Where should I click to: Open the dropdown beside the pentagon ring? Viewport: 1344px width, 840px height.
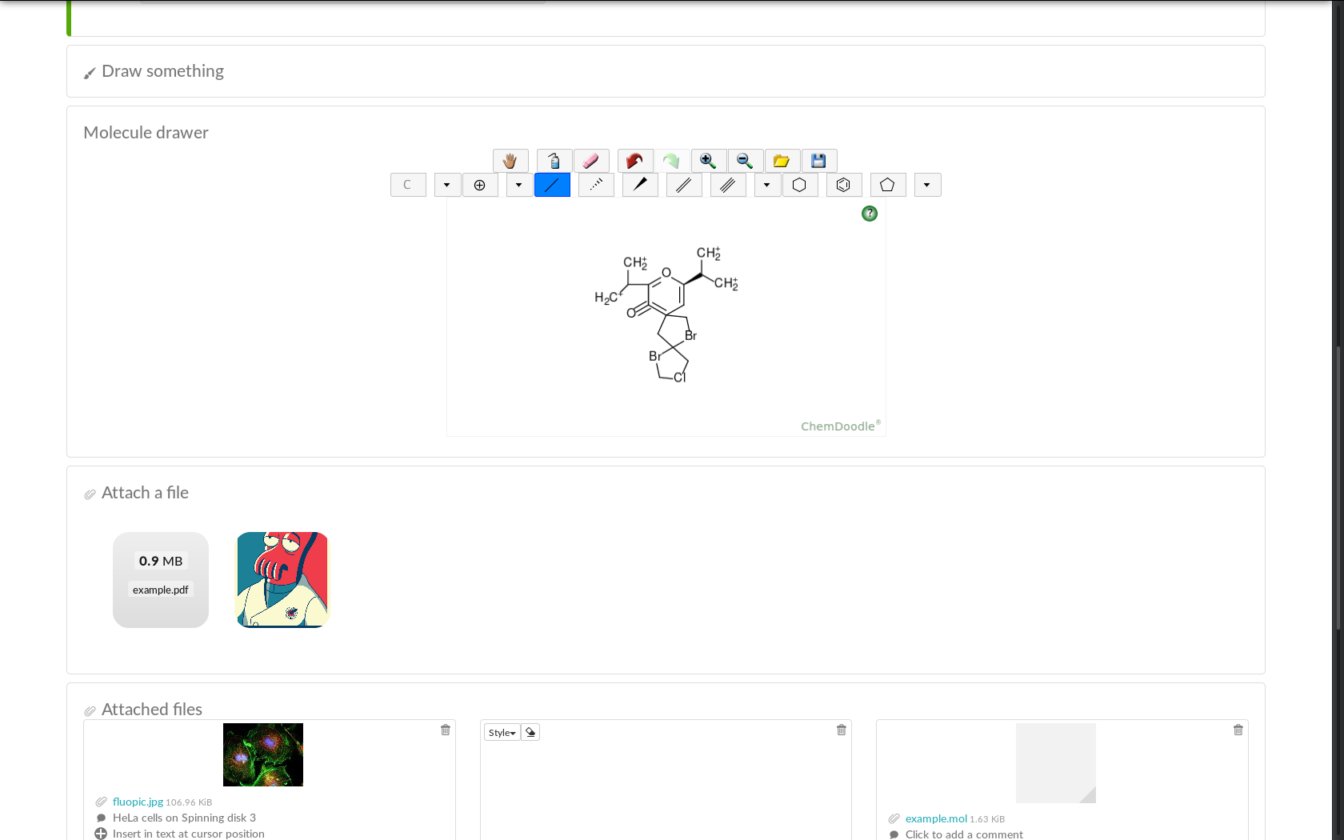[927, 185]
